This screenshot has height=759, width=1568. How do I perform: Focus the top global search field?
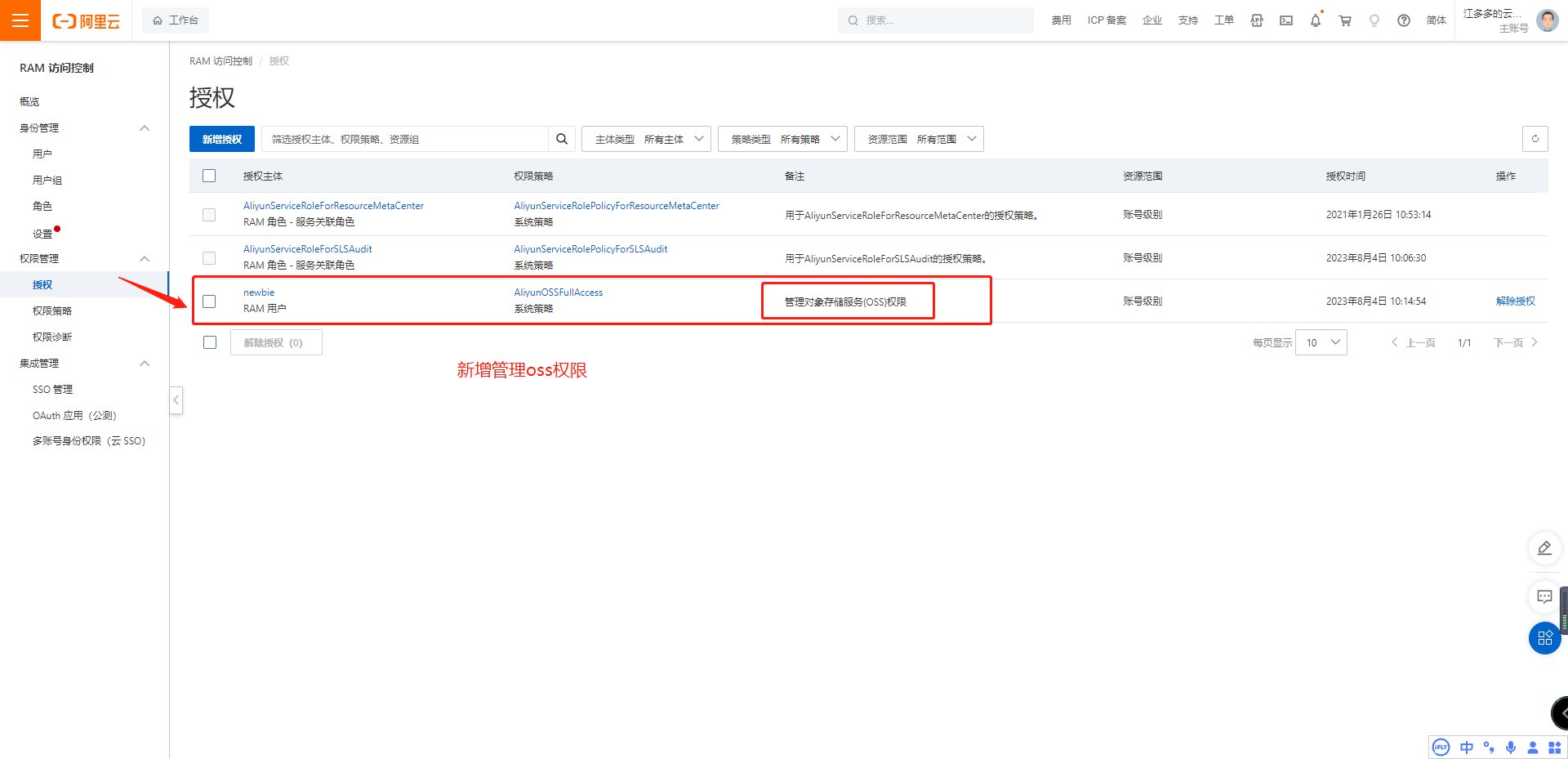coord(936,20)
